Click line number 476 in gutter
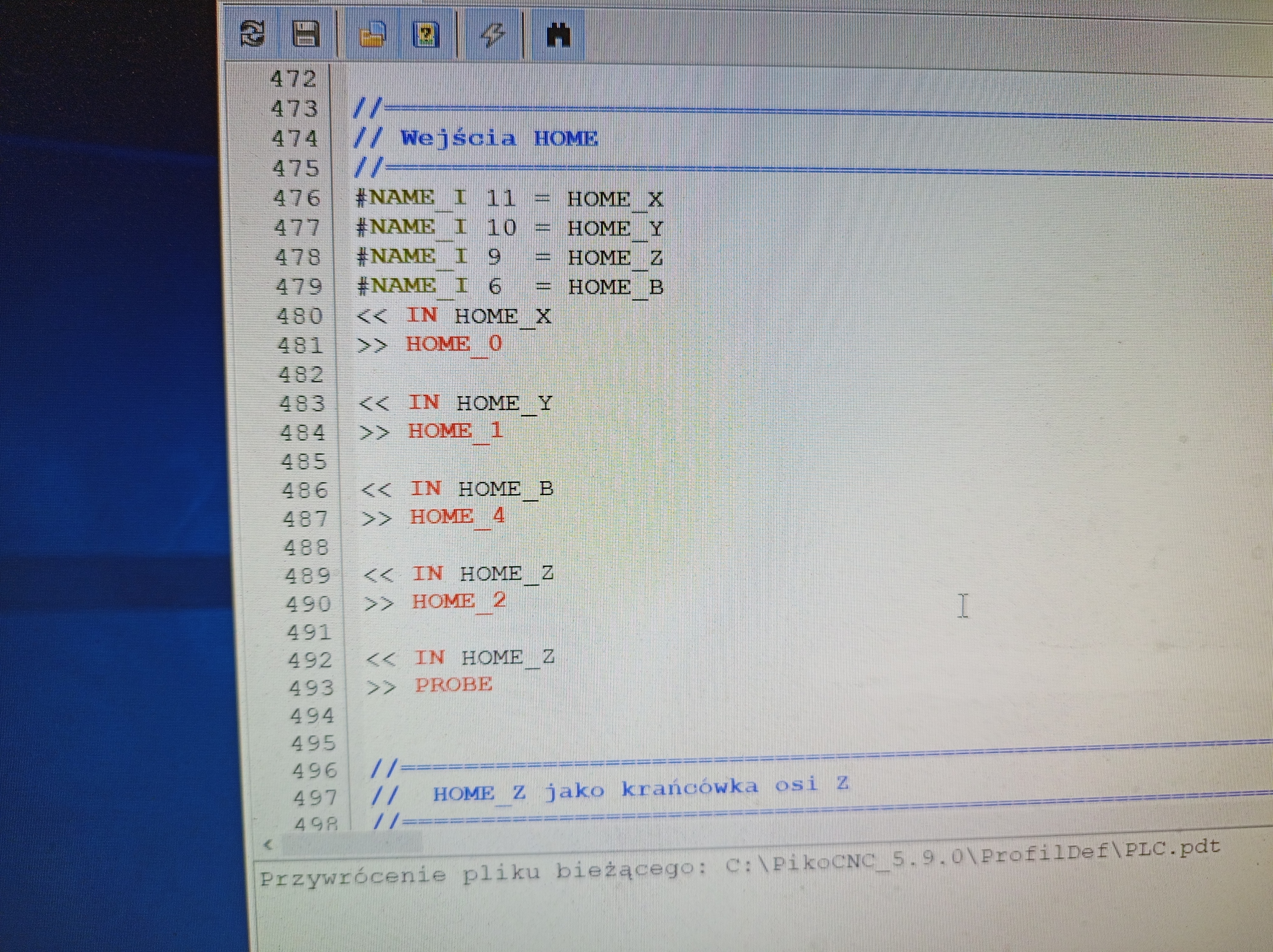Image resolution: width=1273 pixels, height=952 pixels. point(296,199)
